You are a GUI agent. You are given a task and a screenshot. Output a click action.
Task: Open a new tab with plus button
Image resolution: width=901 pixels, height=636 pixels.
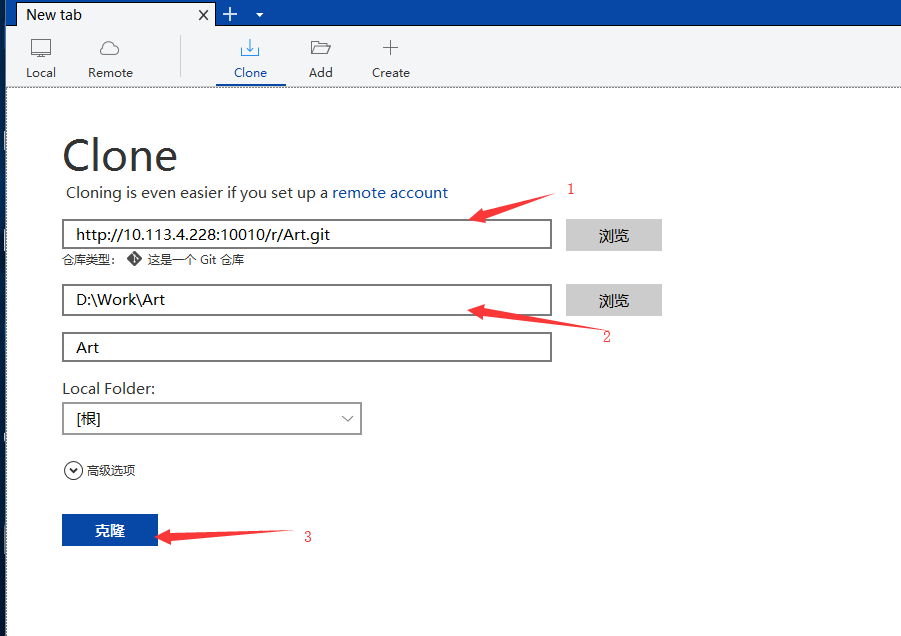coord(230,14)
